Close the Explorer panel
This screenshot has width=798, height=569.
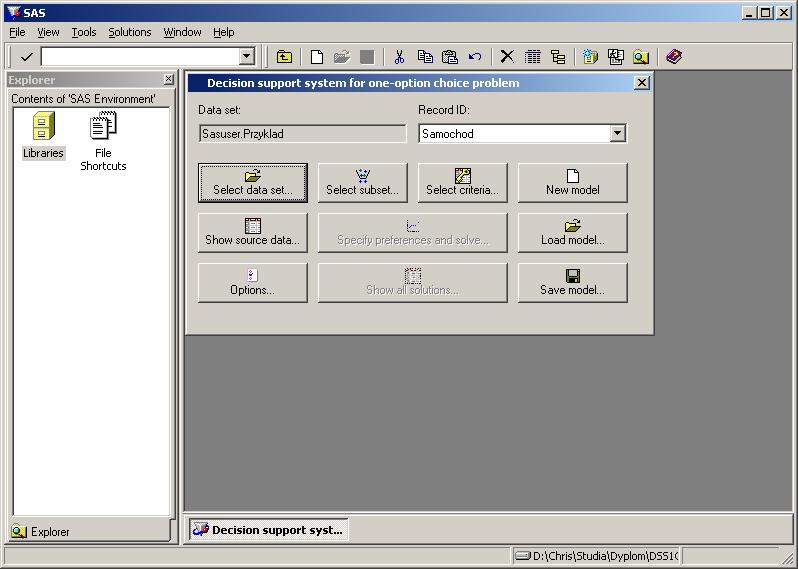click(168, 79)
